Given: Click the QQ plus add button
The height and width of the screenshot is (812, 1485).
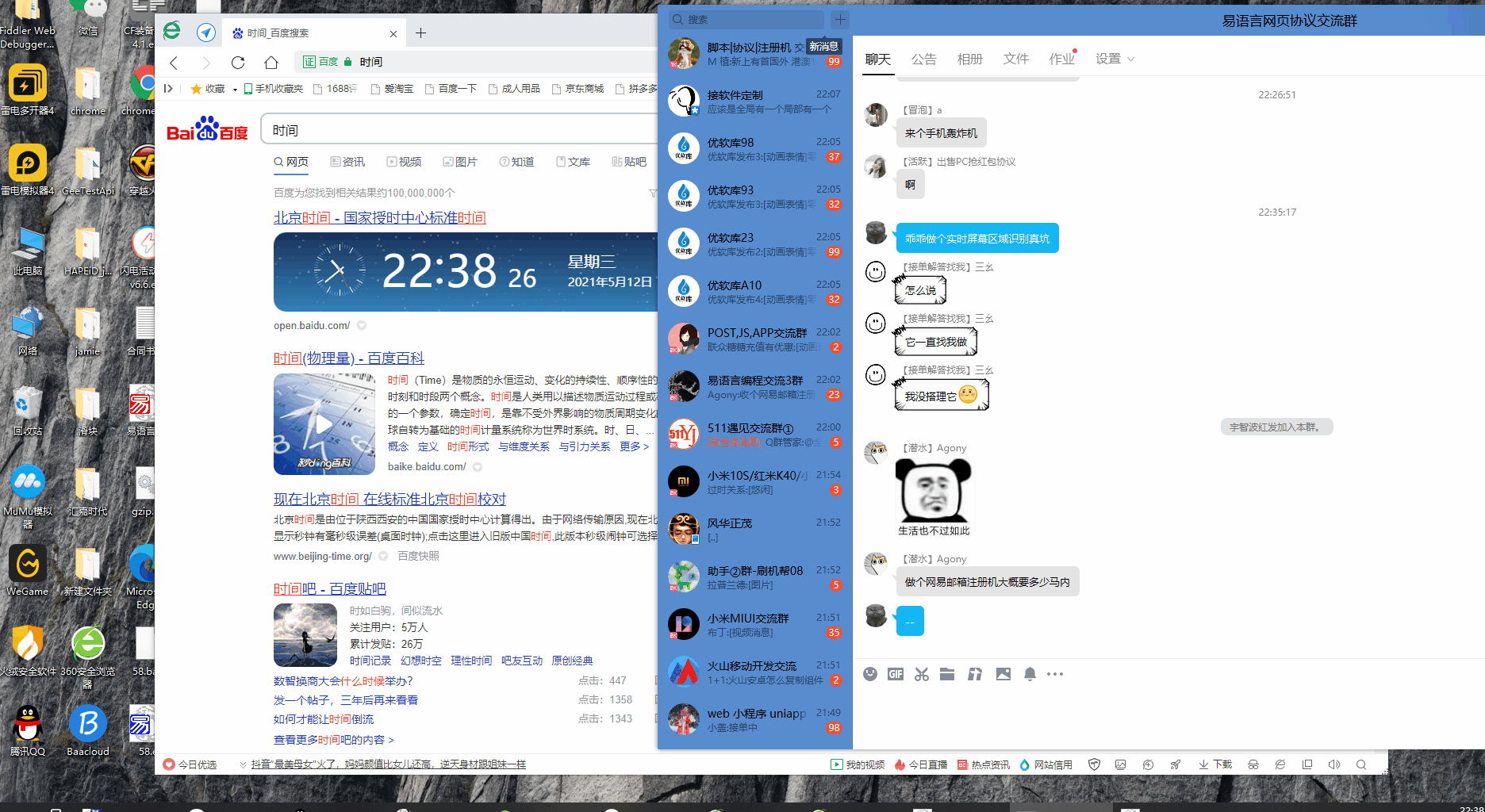Looking at the screenshot, I should click(840, 19).
